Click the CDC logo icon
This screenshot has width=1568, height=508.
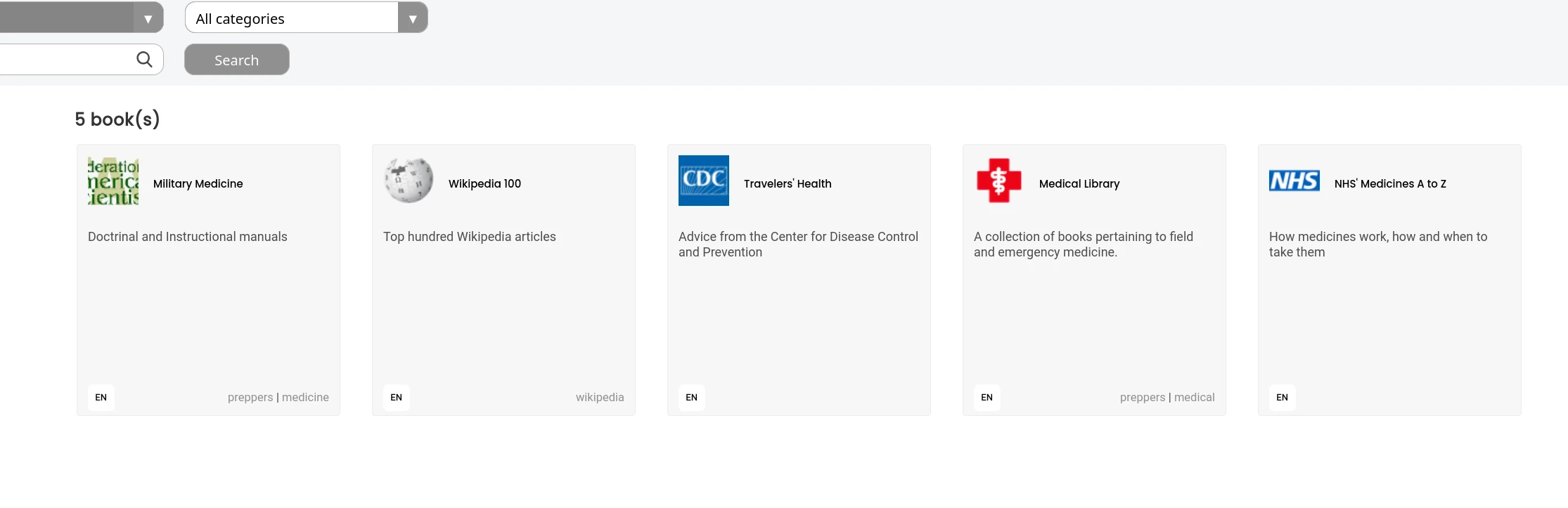point(704,181)
